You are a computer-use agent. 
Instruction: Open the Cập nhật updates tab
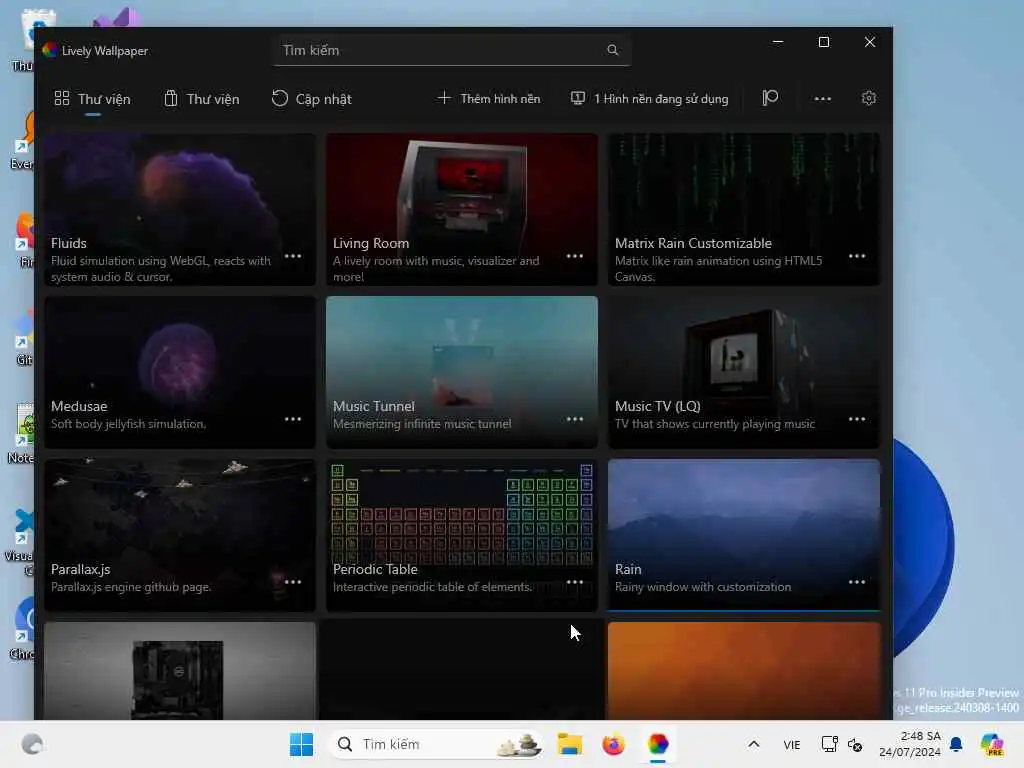(x=312, y=99)
